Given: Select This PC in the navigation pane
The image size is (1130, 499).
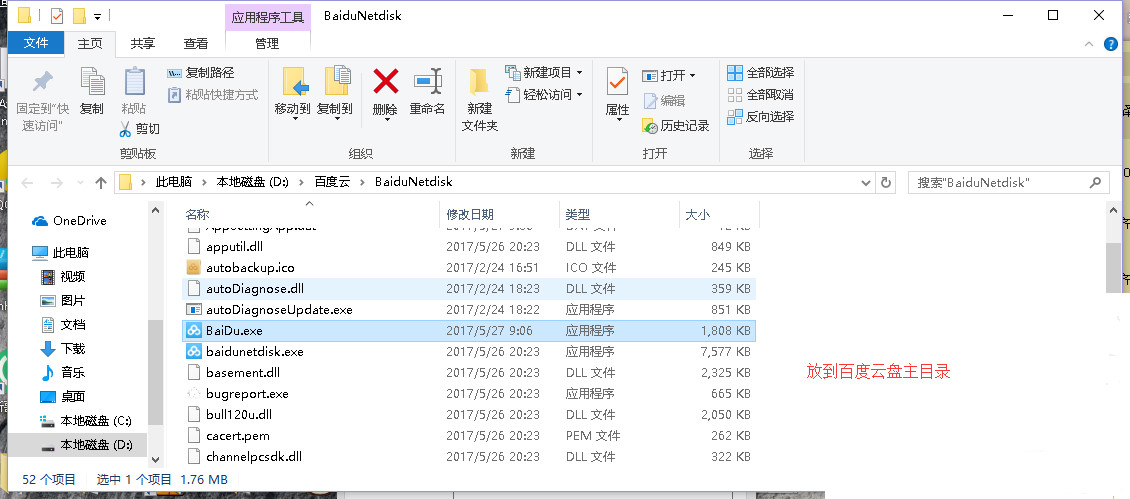Looking at the screenshot, I should point(61,252).
